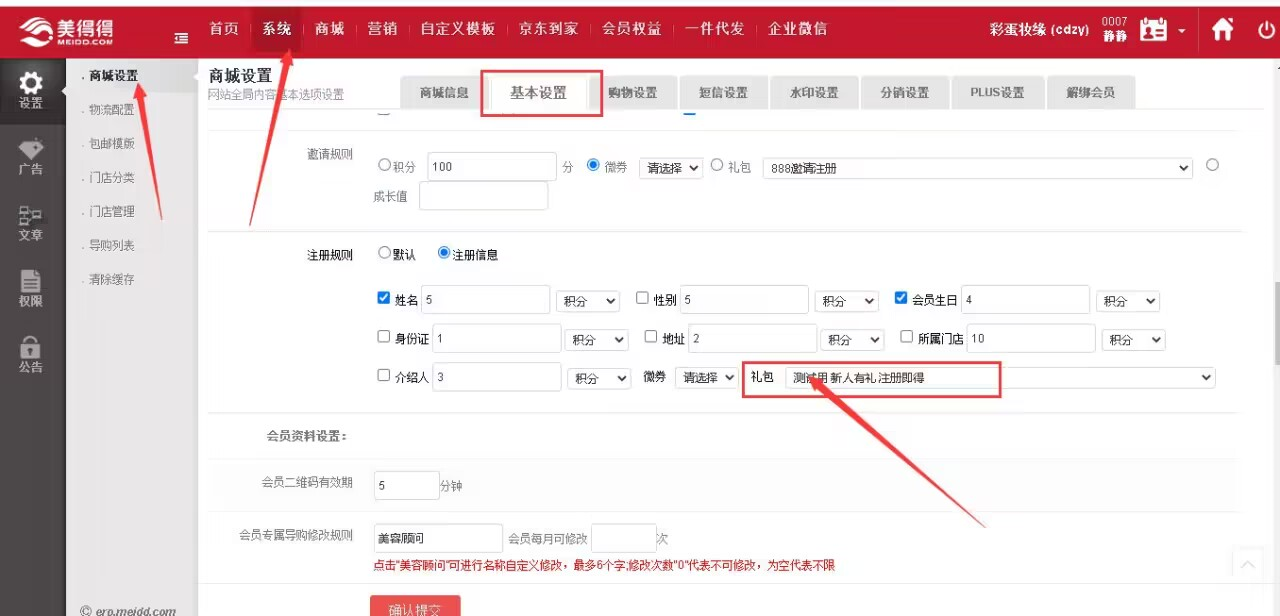This screenshot has height=616, width=1280.
Task: Click the 会员二维码有效期 minutes input field
Action: tap(406, 486)
